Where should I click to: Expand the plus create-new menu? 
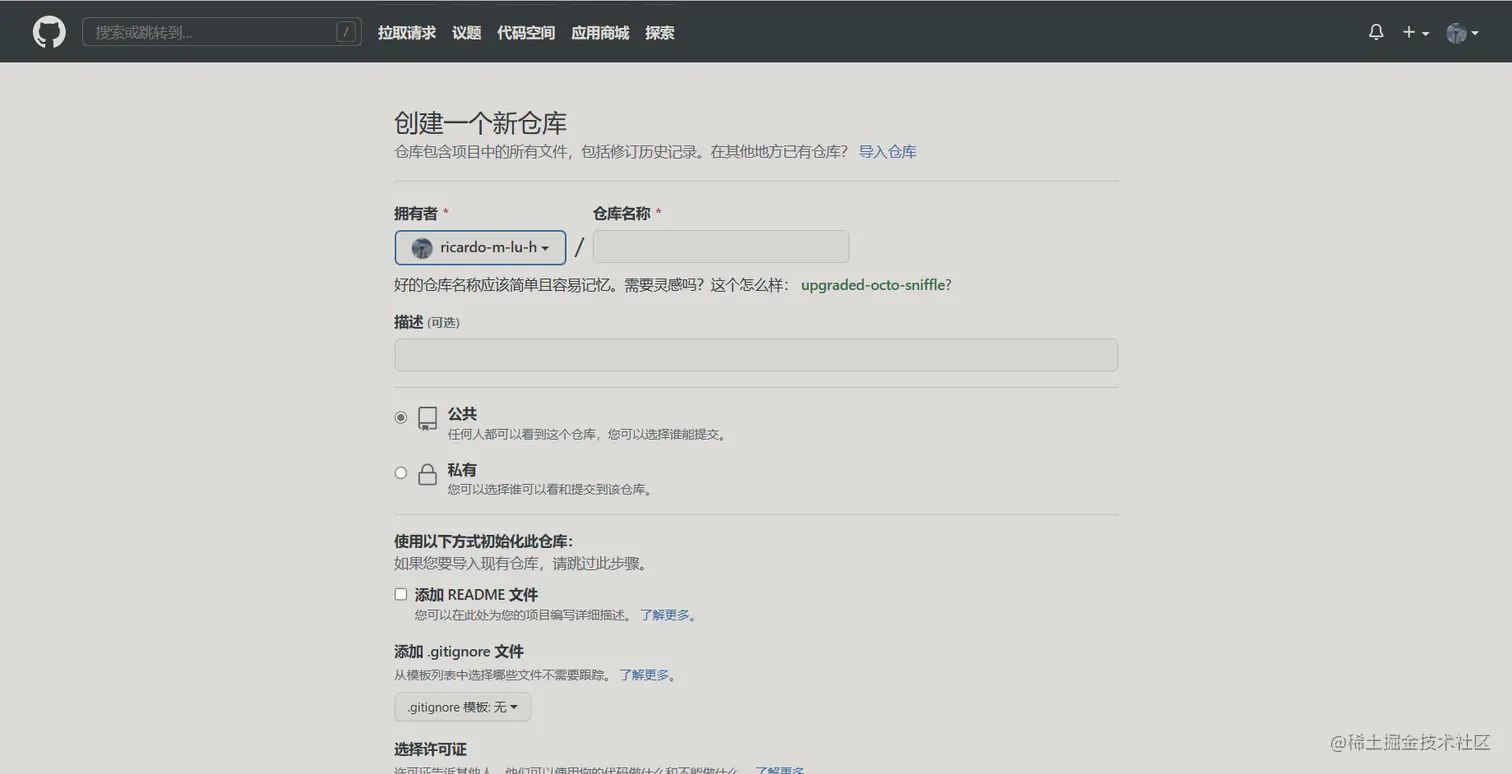coord(1415,33)
